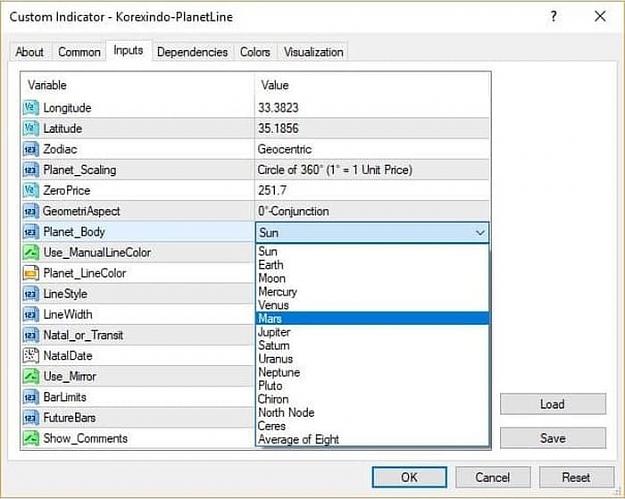Open the Dependencies tab
Image resolution: width=625 pixels, height=499 pixels.
click(193, 52)
